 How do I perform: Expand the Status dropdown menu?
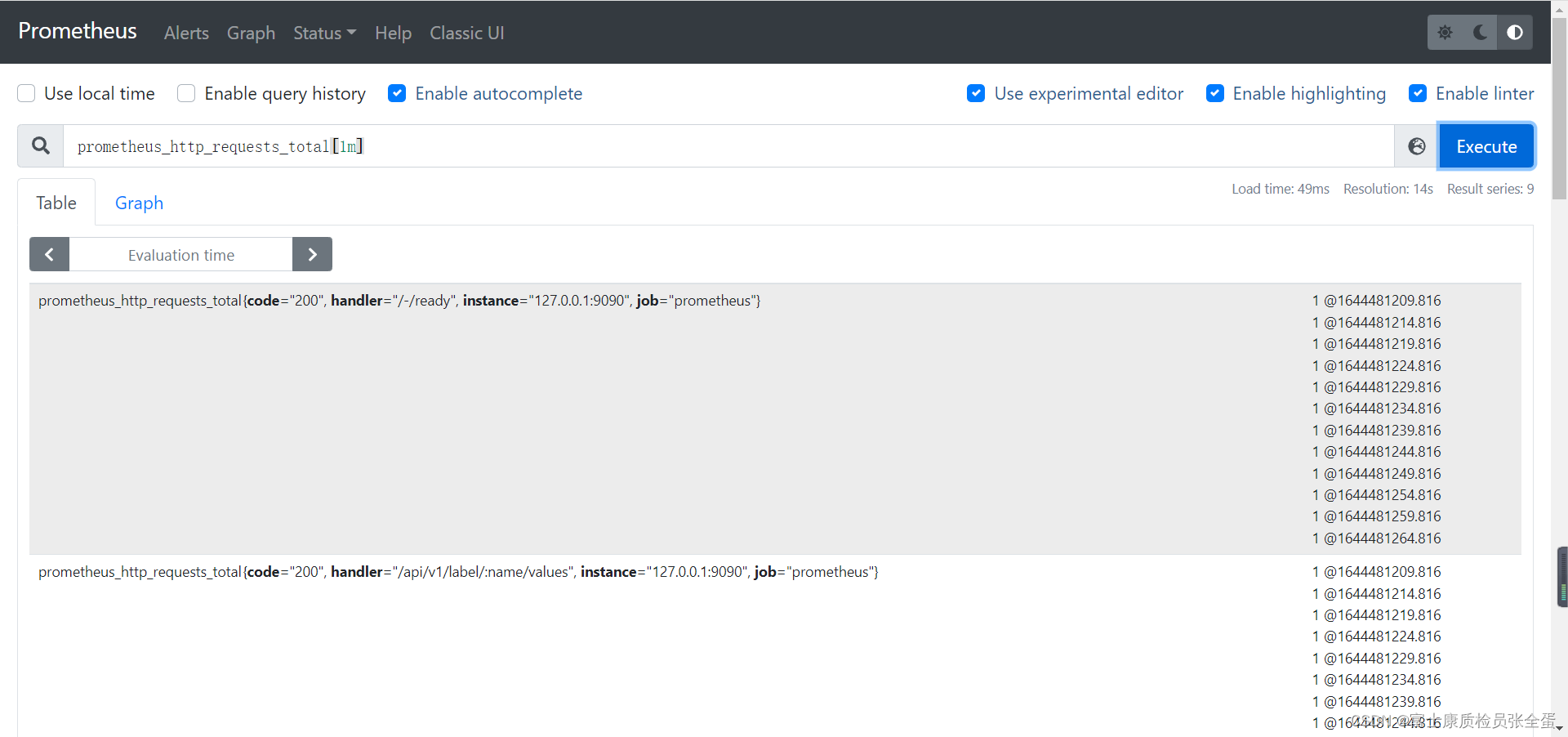[325, 33]
